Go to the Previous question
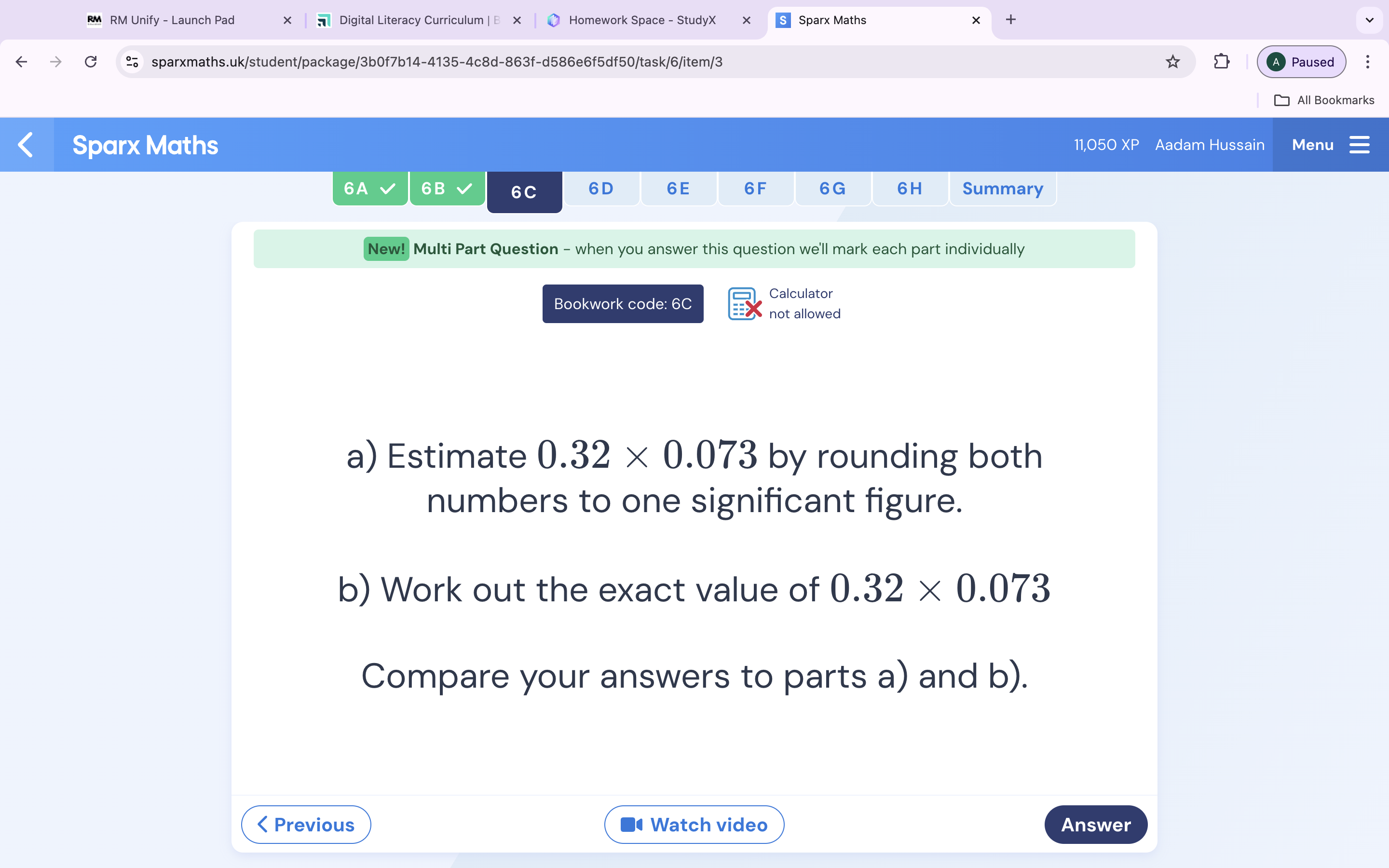This screenshot has height=868, width=1389. (306, 825)
